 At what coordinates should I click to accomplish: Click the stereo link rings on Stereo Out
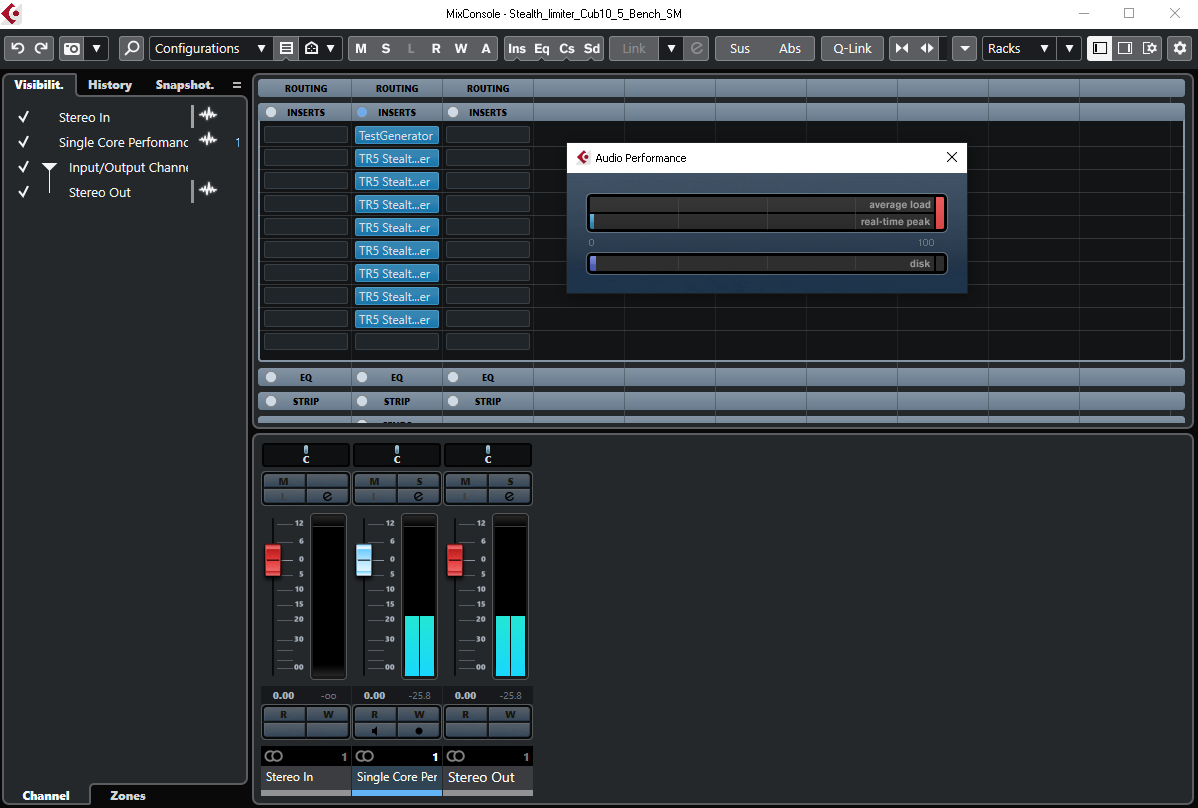click(x=455, y=756)
